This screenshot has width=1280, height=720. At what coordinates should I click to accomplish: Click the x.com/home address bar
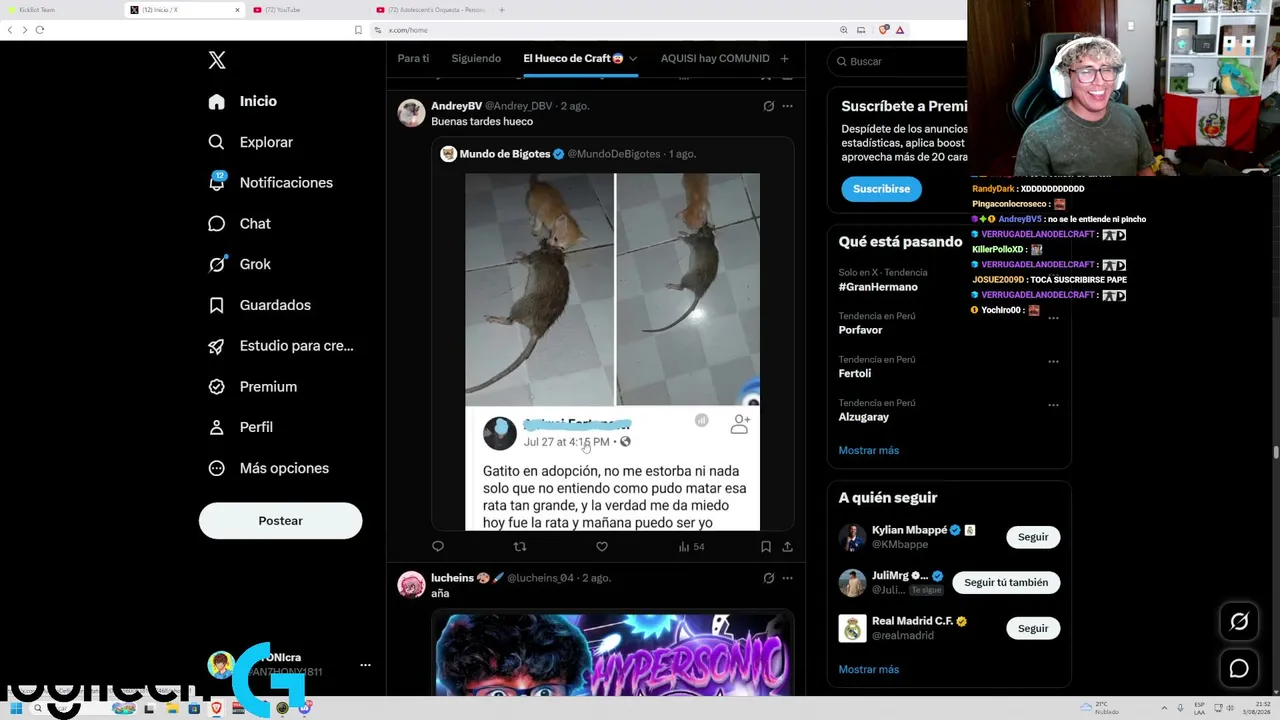600,30
